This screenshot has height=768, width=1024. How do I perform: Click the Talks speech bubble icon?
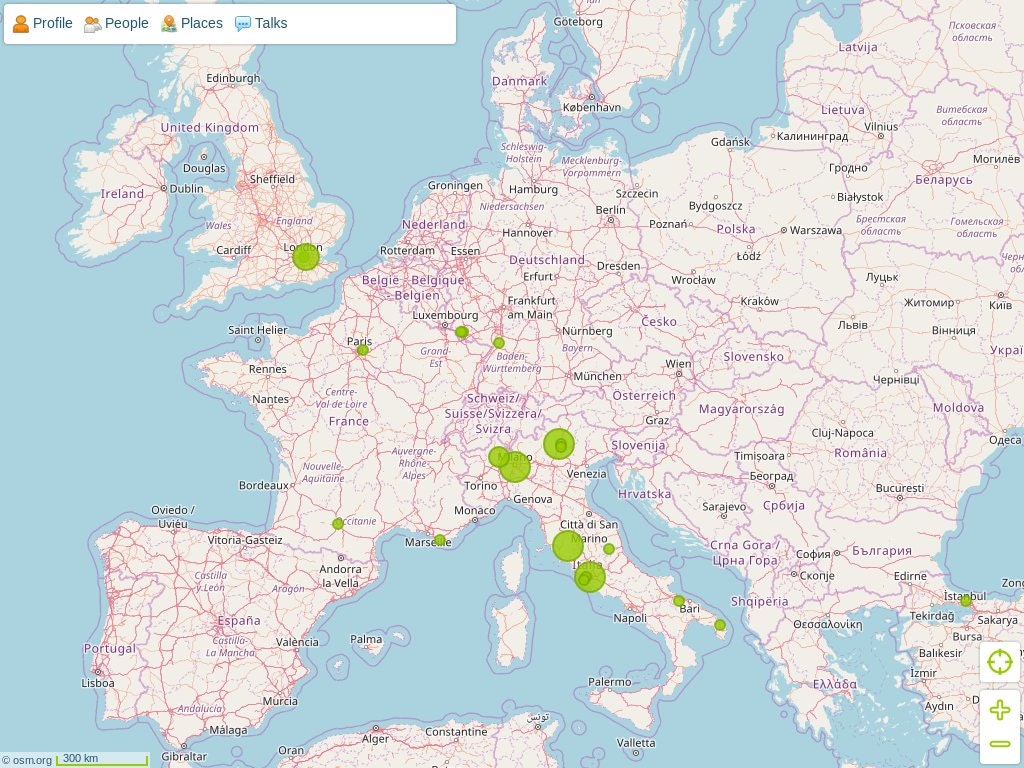tap(243, 24)
